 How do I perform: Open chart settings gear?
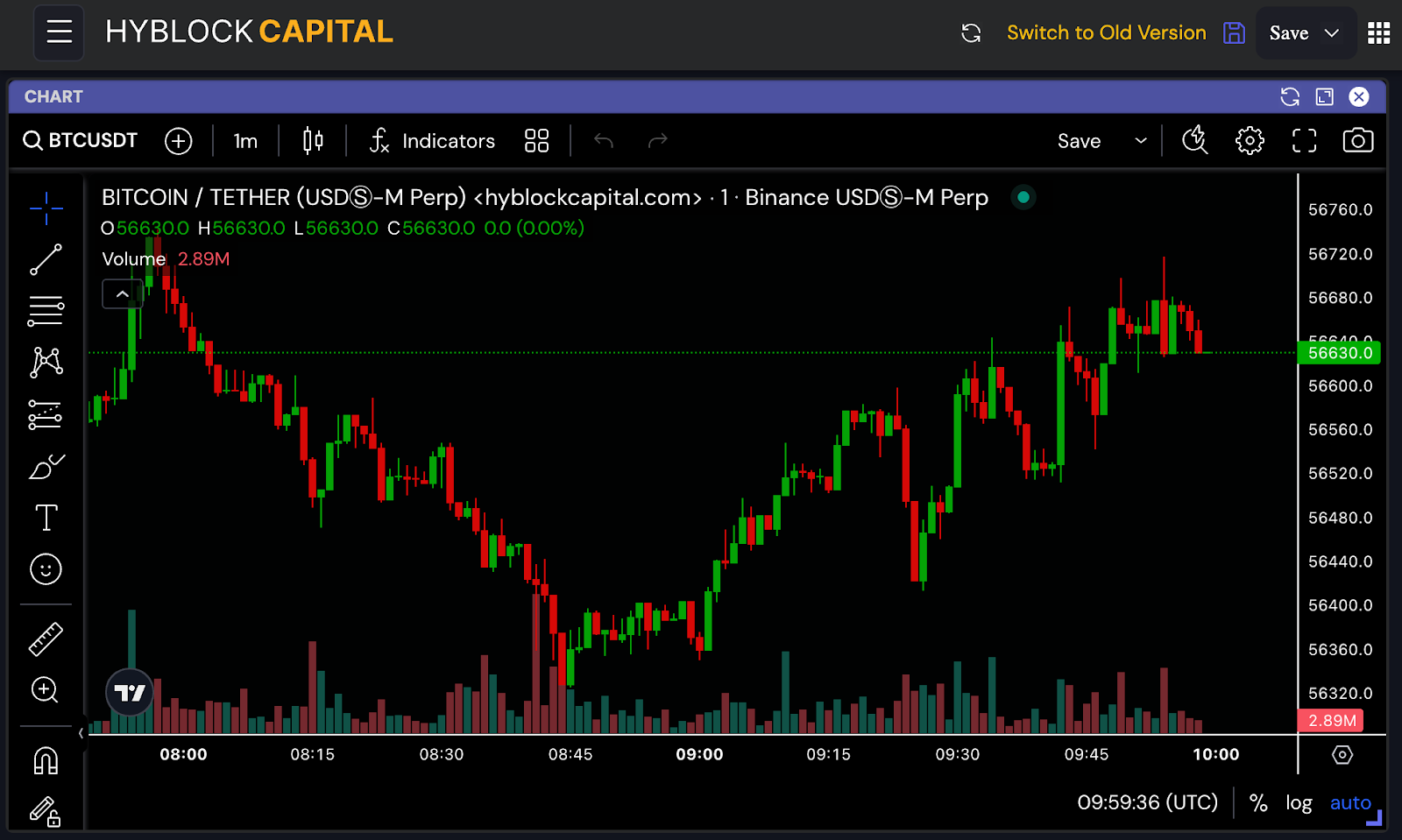tap(1250, 141)
